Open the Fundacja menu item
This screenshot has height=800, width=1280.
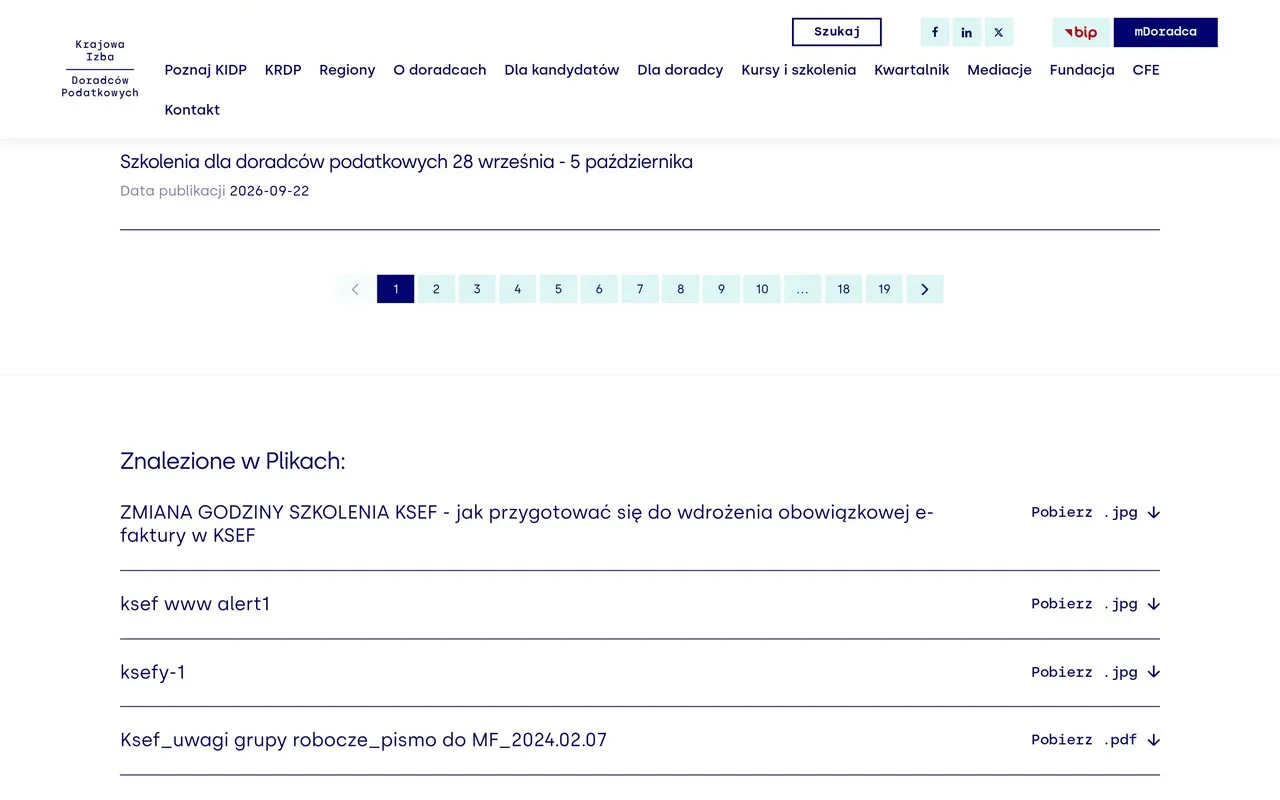[x=1082, y=70]
